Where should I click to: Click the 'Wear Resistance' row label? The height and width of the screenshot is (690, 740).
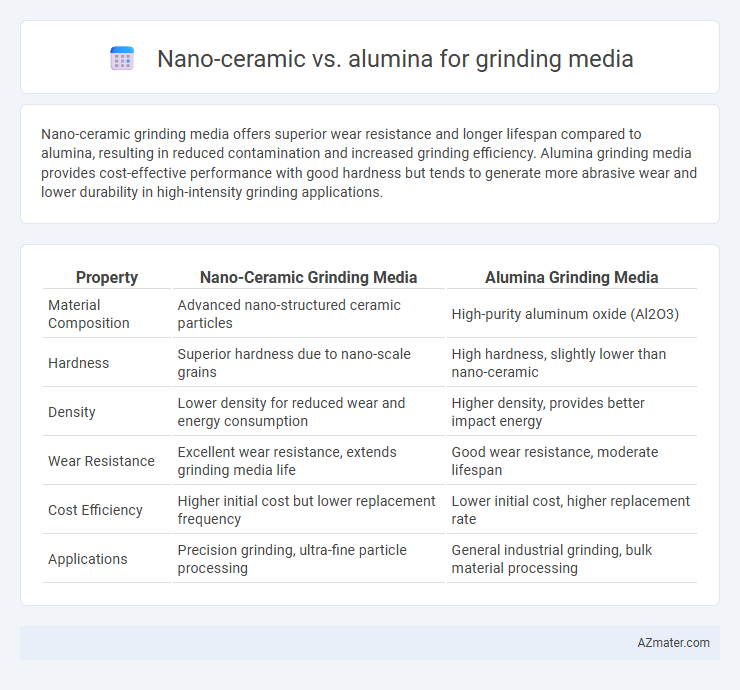pyautogui.click(x=101, y=461)
